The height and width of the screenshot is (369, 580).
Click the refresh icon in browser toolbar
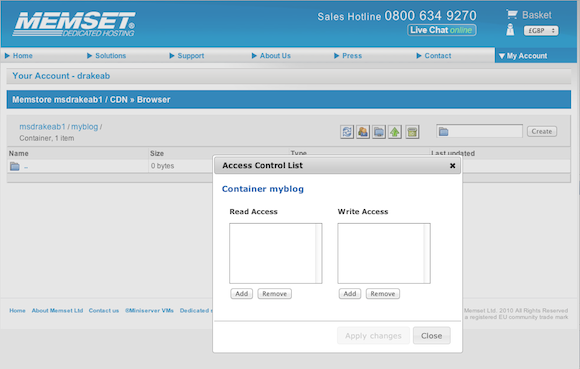coord(347,132)
